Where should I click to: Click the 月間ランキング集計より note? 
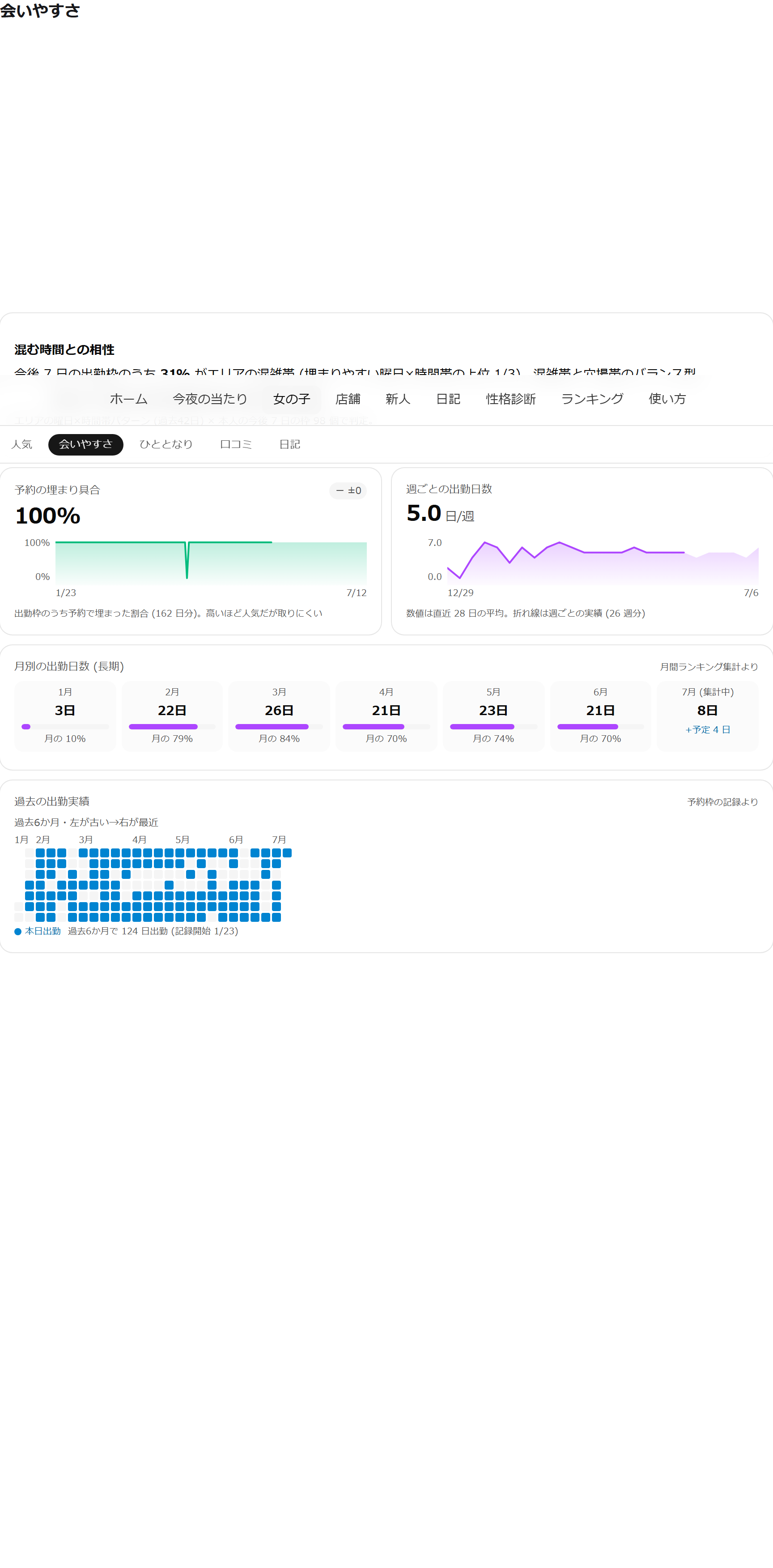click(x=709, y=667)
